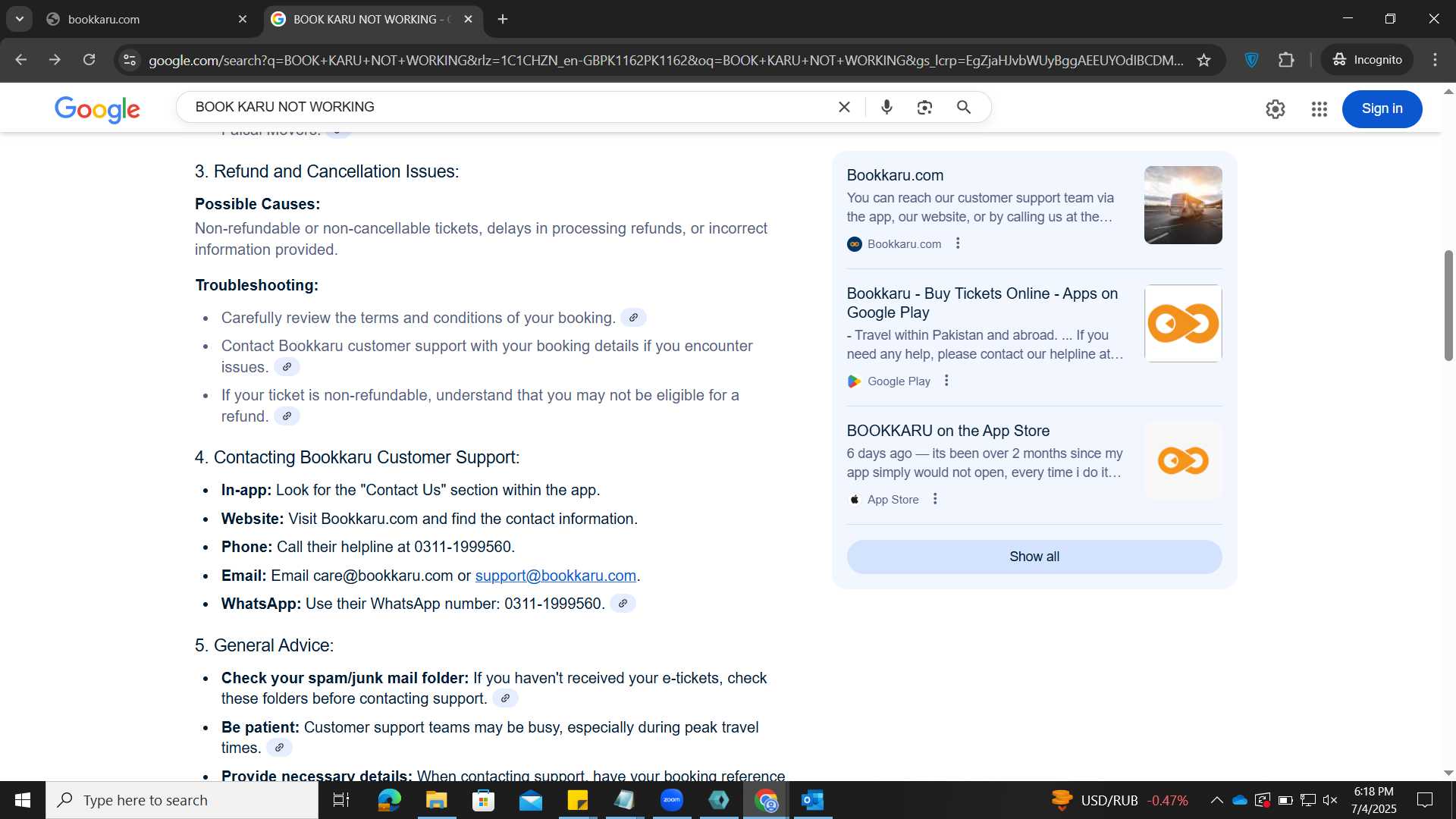Open the Bitwarden shield extension

[x=1252, y=60]
